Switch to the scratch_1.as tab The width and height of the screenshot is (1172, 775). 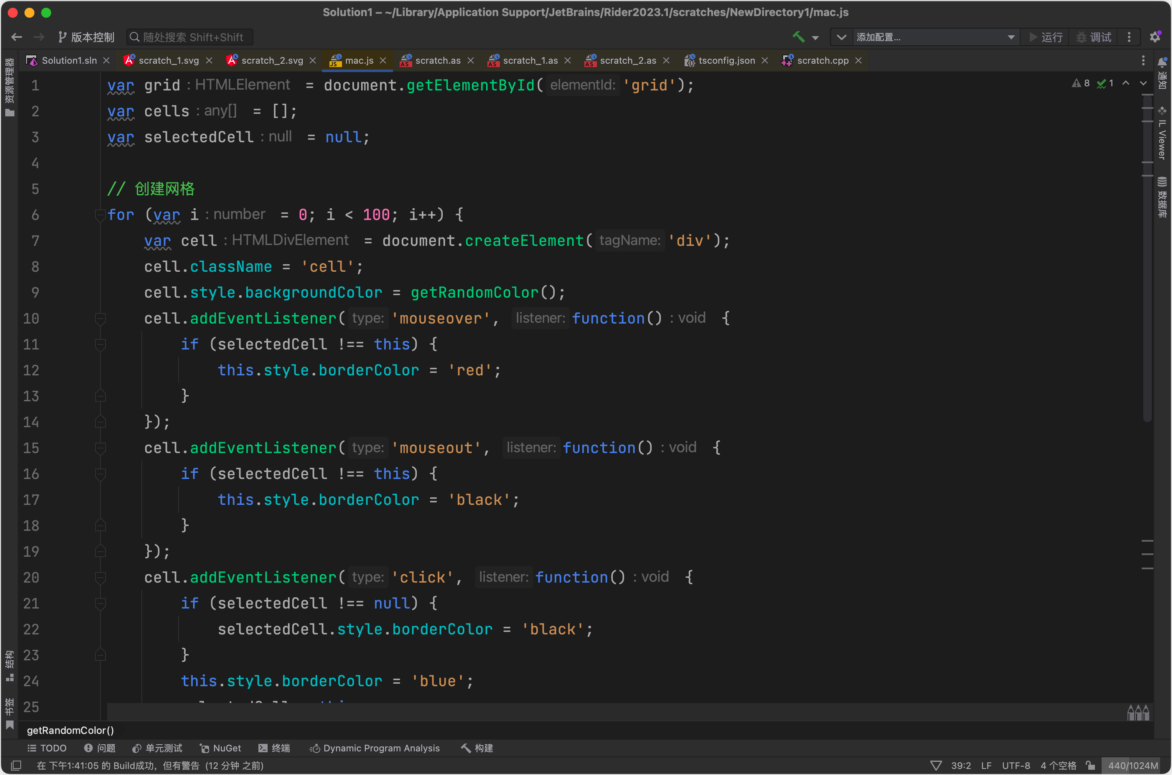tap(530, 61)
